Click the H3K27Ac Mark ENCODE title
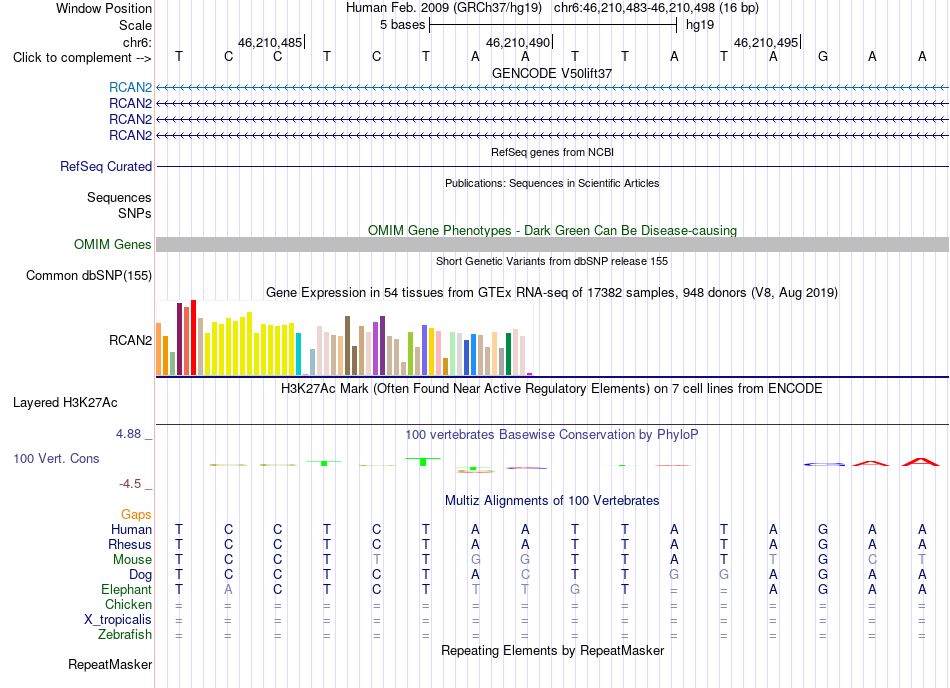Image resolution: width=950 pixels, height=688 pixels. coord(552,388)
